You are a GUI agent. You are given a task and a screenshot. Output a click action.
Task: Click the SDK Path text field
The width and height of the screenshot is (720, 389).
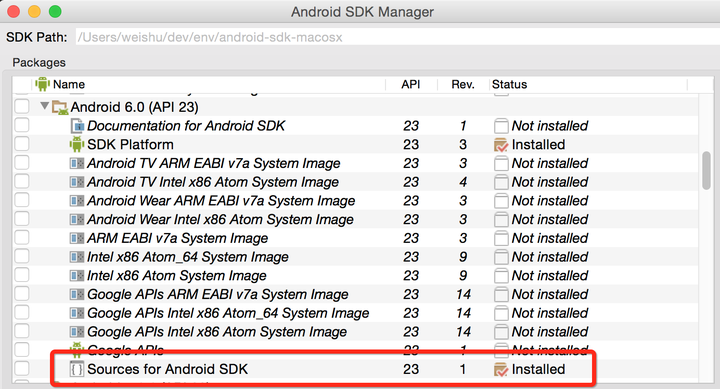397,37
